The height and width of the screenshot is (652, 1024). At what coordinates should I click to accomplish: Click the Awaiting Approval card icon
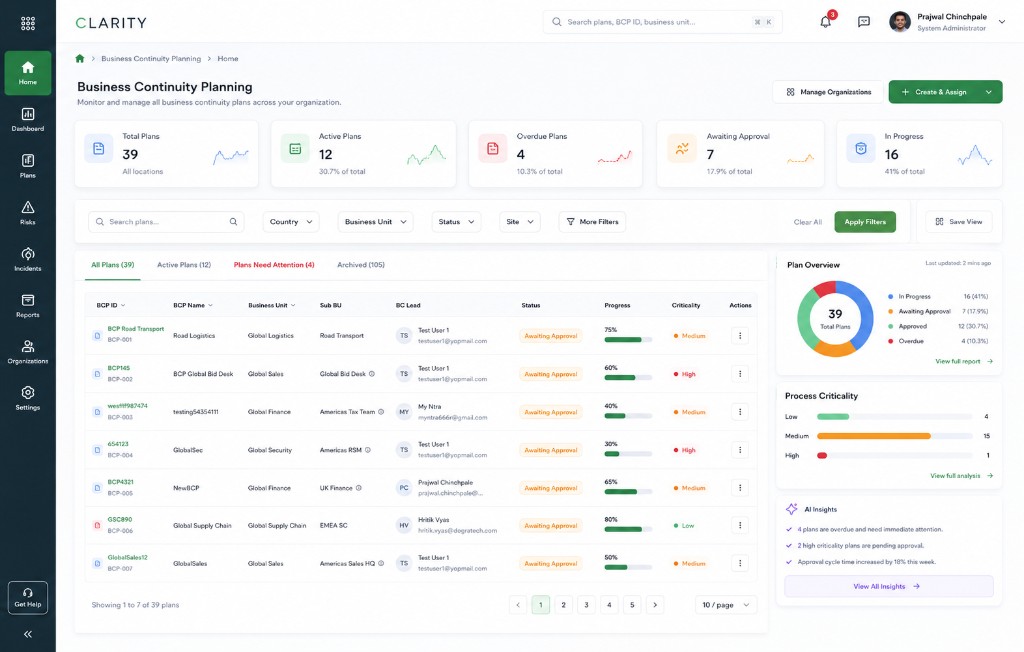pos(682,149)
